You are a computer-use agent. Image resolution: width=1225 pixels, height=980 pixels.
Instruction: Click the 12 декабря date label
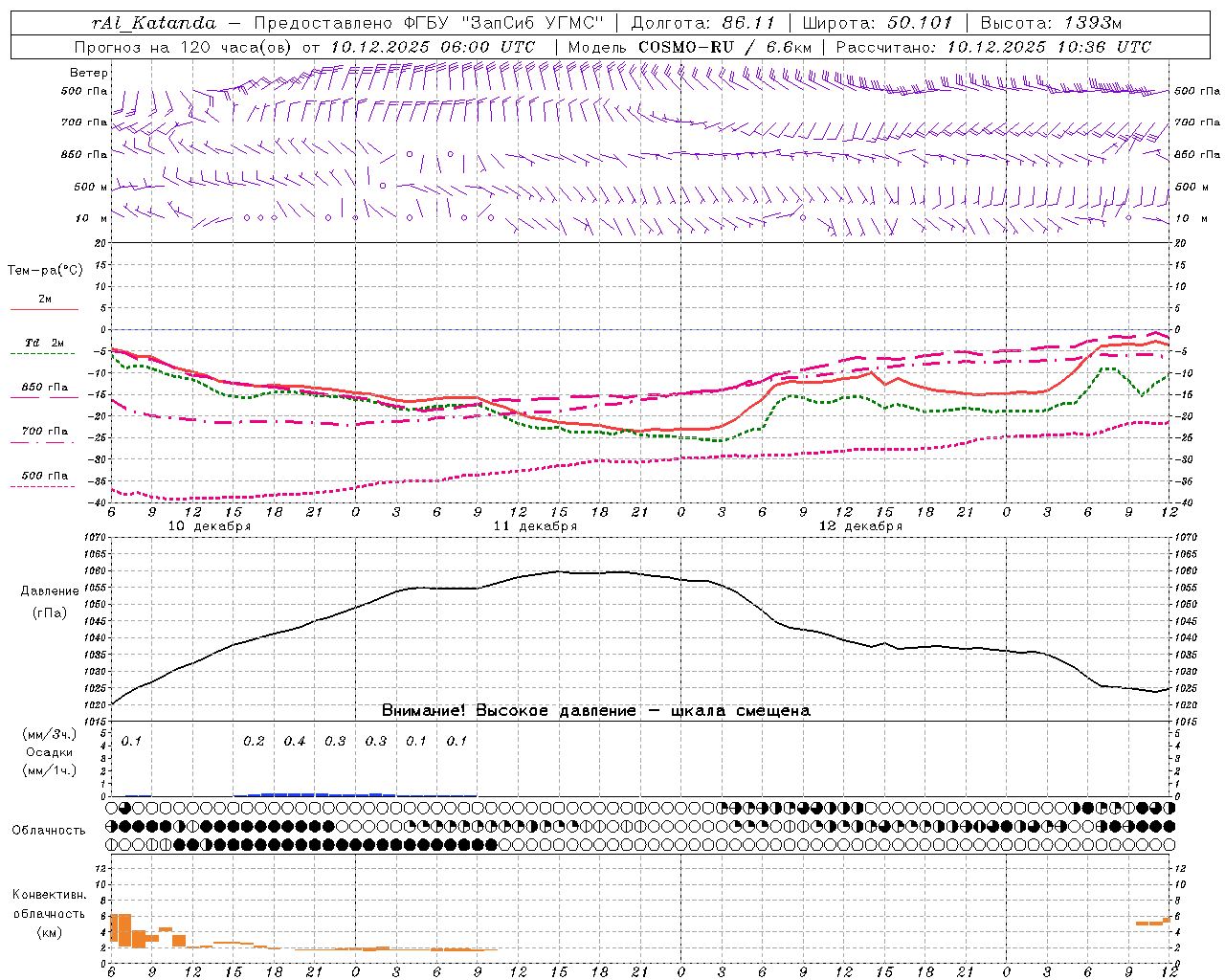point(860,526)
